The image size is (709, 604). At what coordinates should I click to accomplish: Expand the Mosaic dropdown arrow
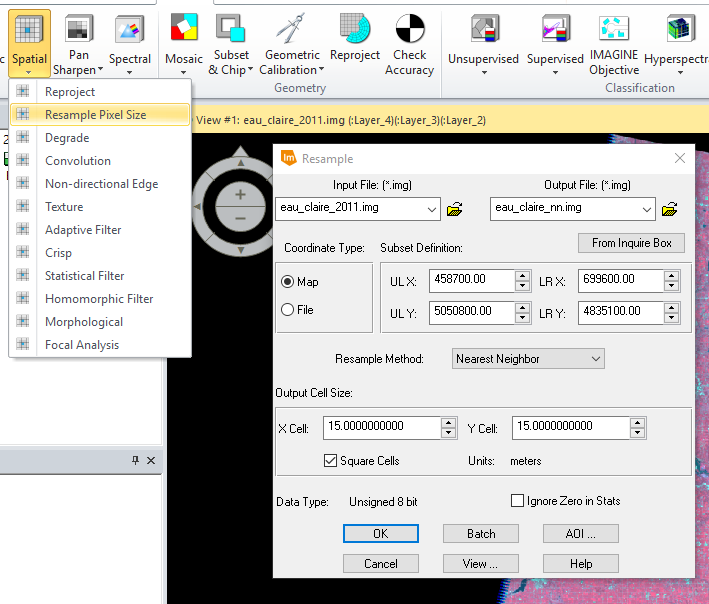click(184, 72)
